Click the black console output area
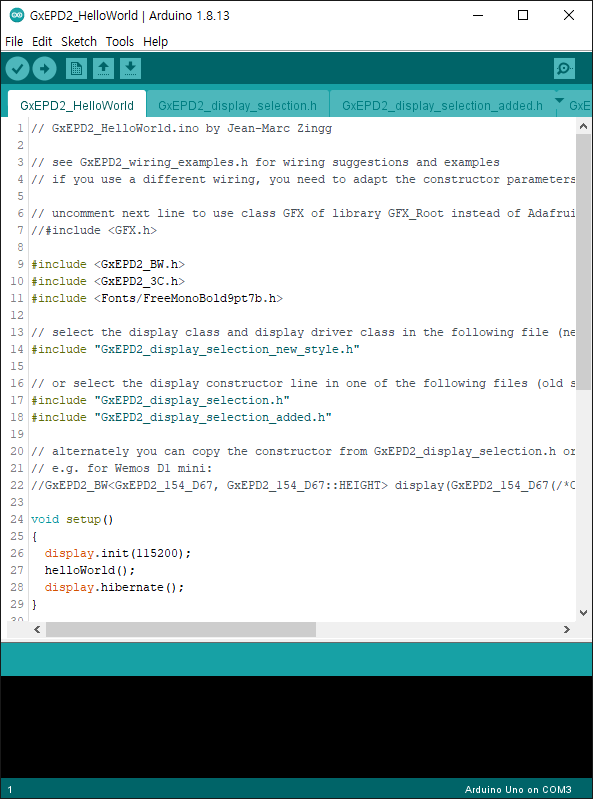The width and height of the screenshot is (593, 799). 296,727
